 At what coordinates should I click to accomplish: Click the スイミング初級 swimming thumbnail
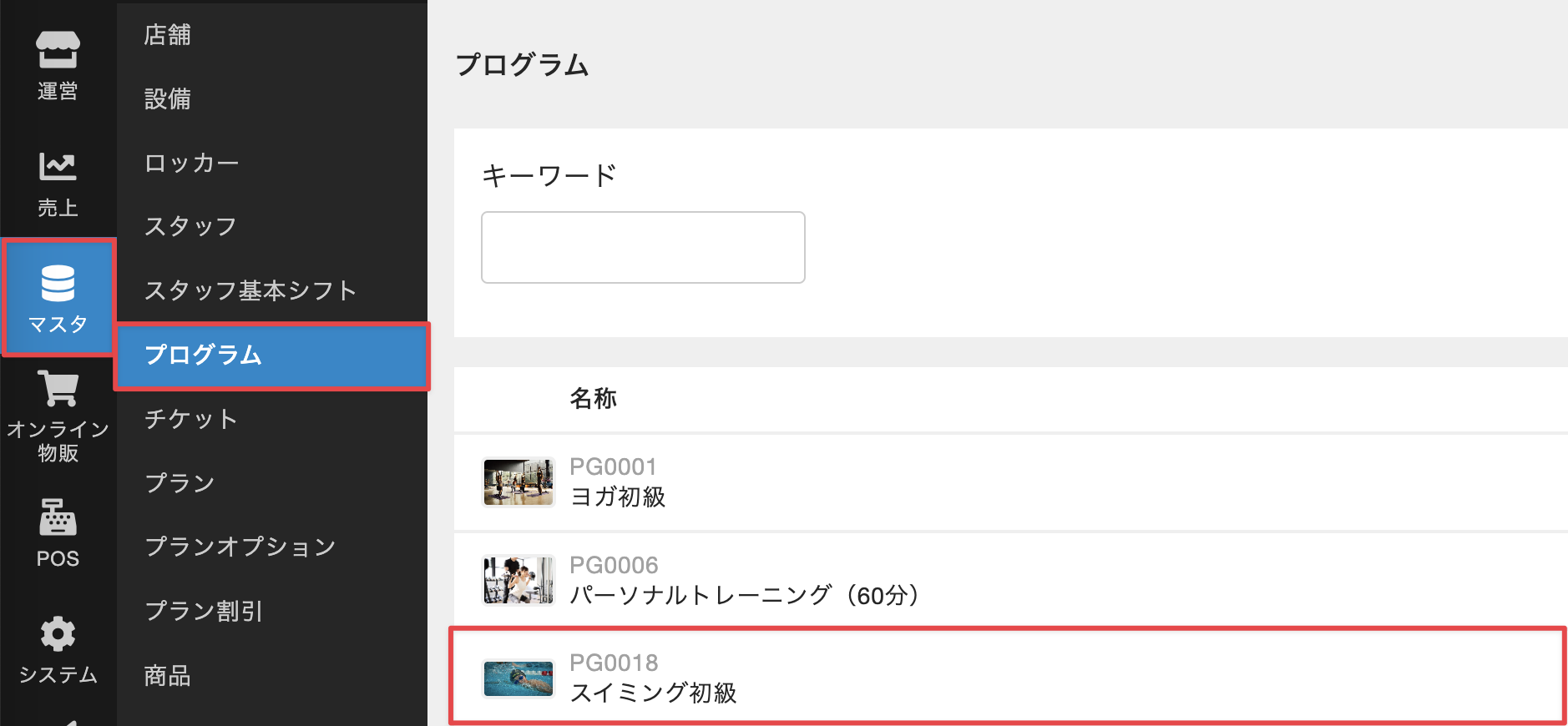[x=518, y=678]
